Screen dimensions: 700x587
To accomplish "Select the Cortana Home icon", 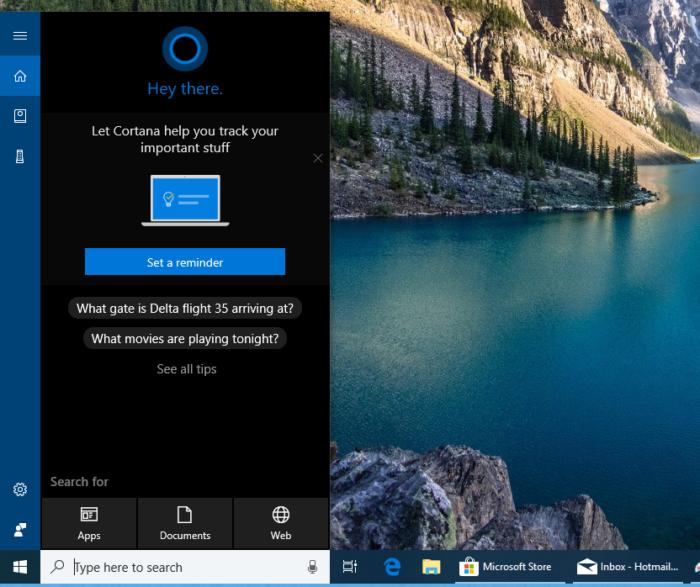I will point(20,76).
